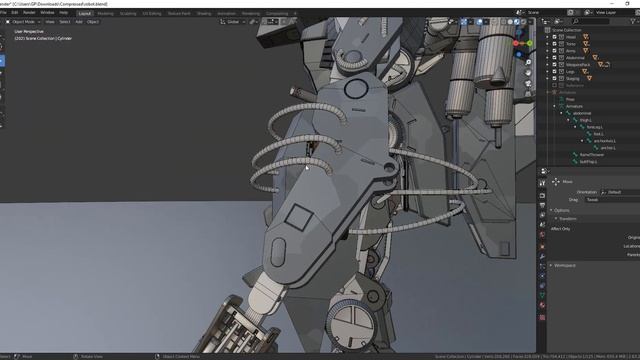This screenshot has height=360, width=640.
Task: Switch to the Sculpting workspace tab
Action: pos(128,13)
